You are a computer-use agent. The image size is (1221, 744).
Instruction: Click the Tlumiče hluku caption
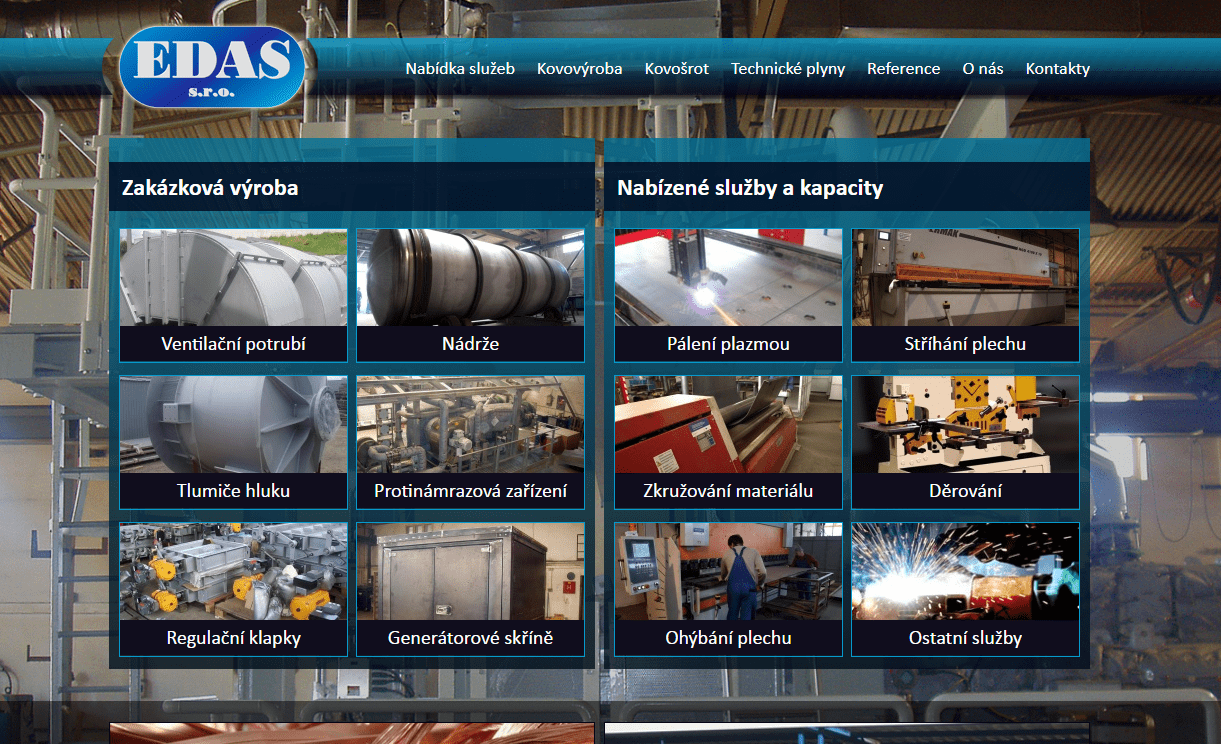coord(233,491)
